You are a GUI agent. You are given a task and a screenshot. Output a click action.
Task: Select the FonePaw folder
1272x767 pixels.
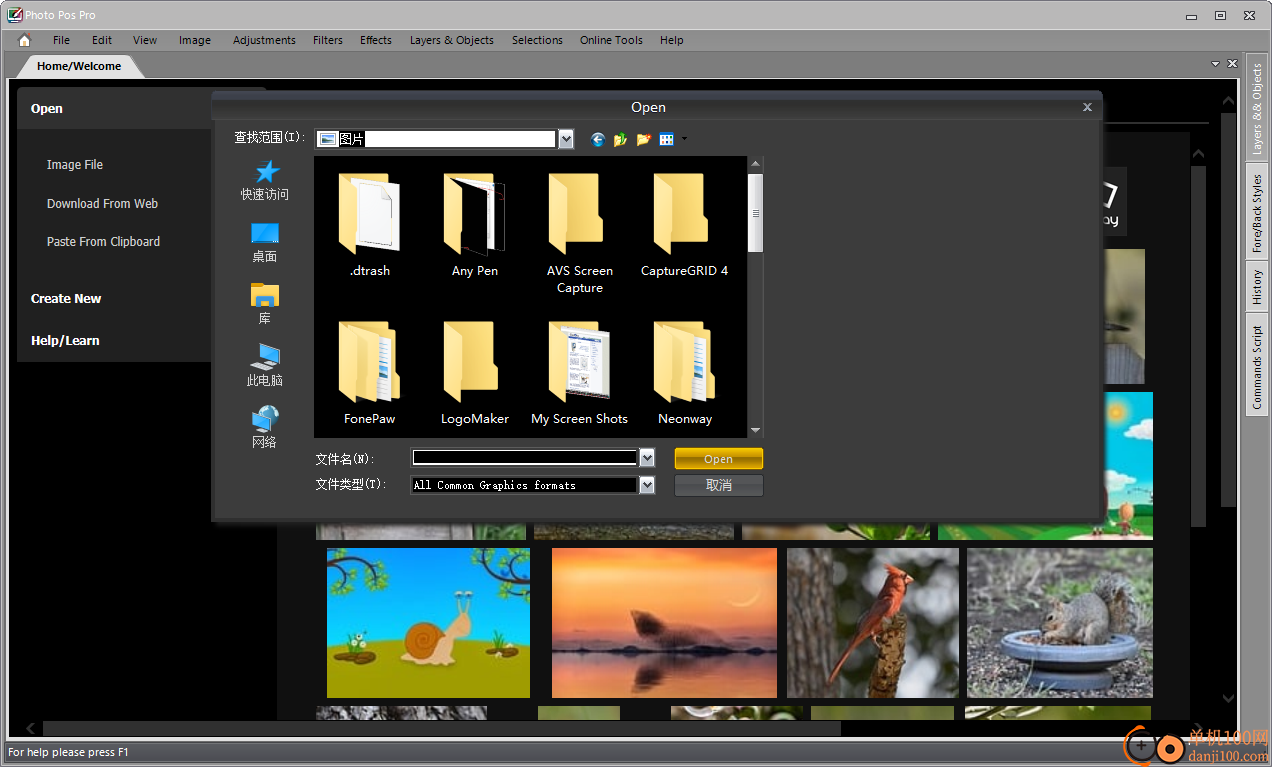pos(370,372)
